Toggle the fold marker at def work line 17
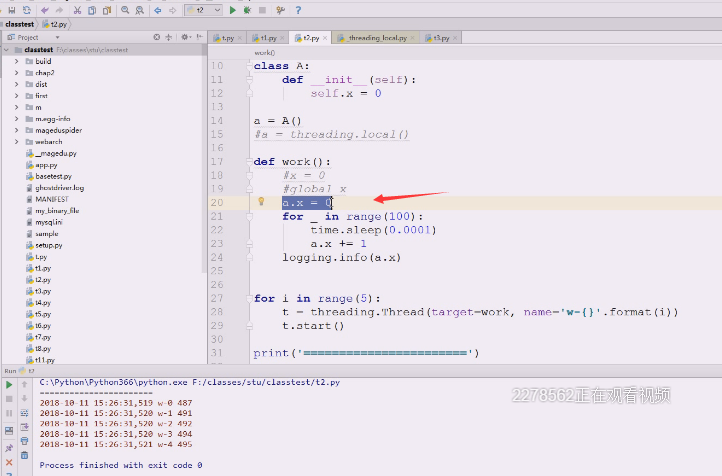This screenshot has height=476, width=722. pyautogui.click(x=249, y=162)
